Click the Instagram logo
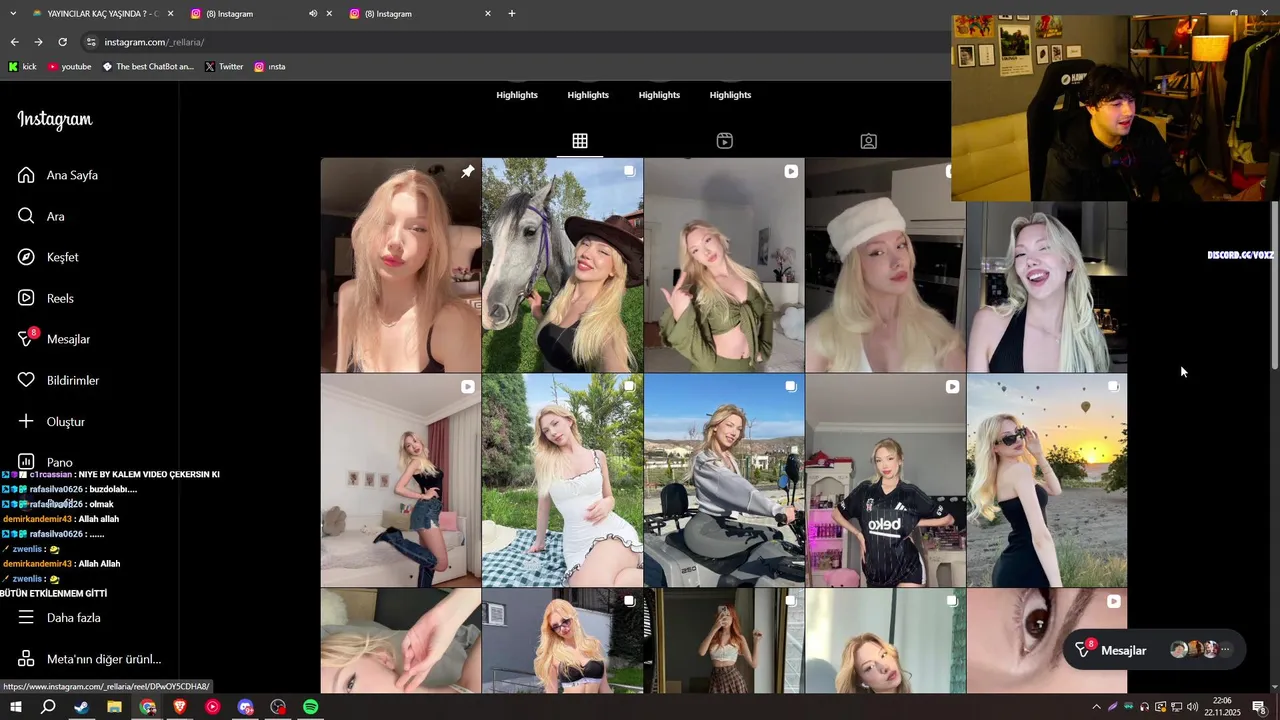 55,120
